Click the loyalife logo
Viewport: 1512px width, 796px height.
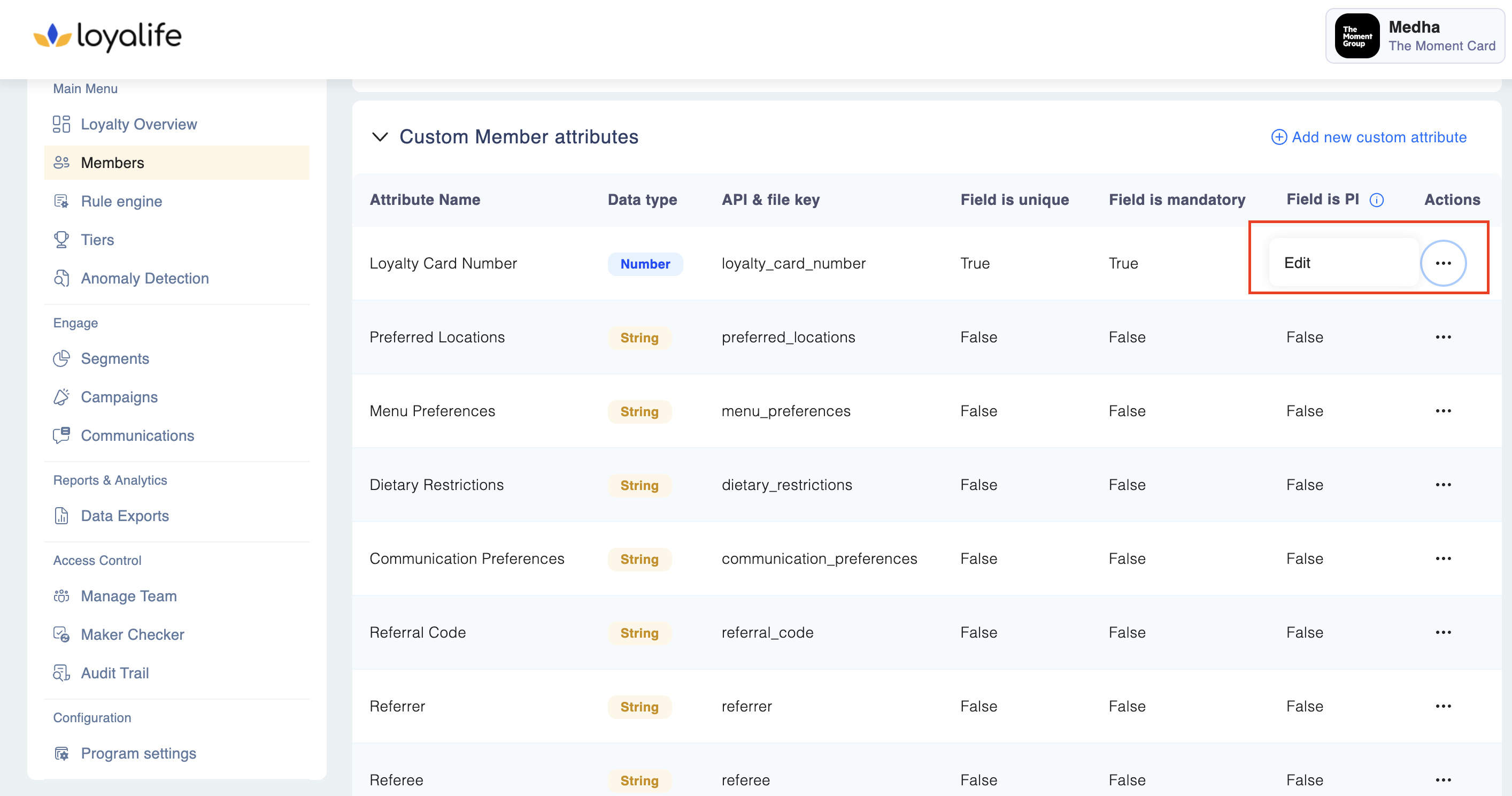107,36
